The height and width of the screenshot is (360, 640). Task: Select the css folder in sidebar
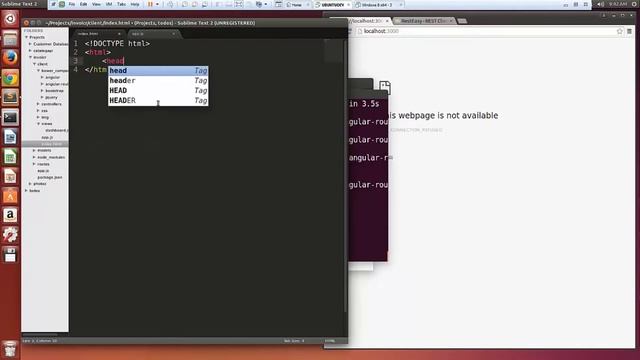[44, 111]
